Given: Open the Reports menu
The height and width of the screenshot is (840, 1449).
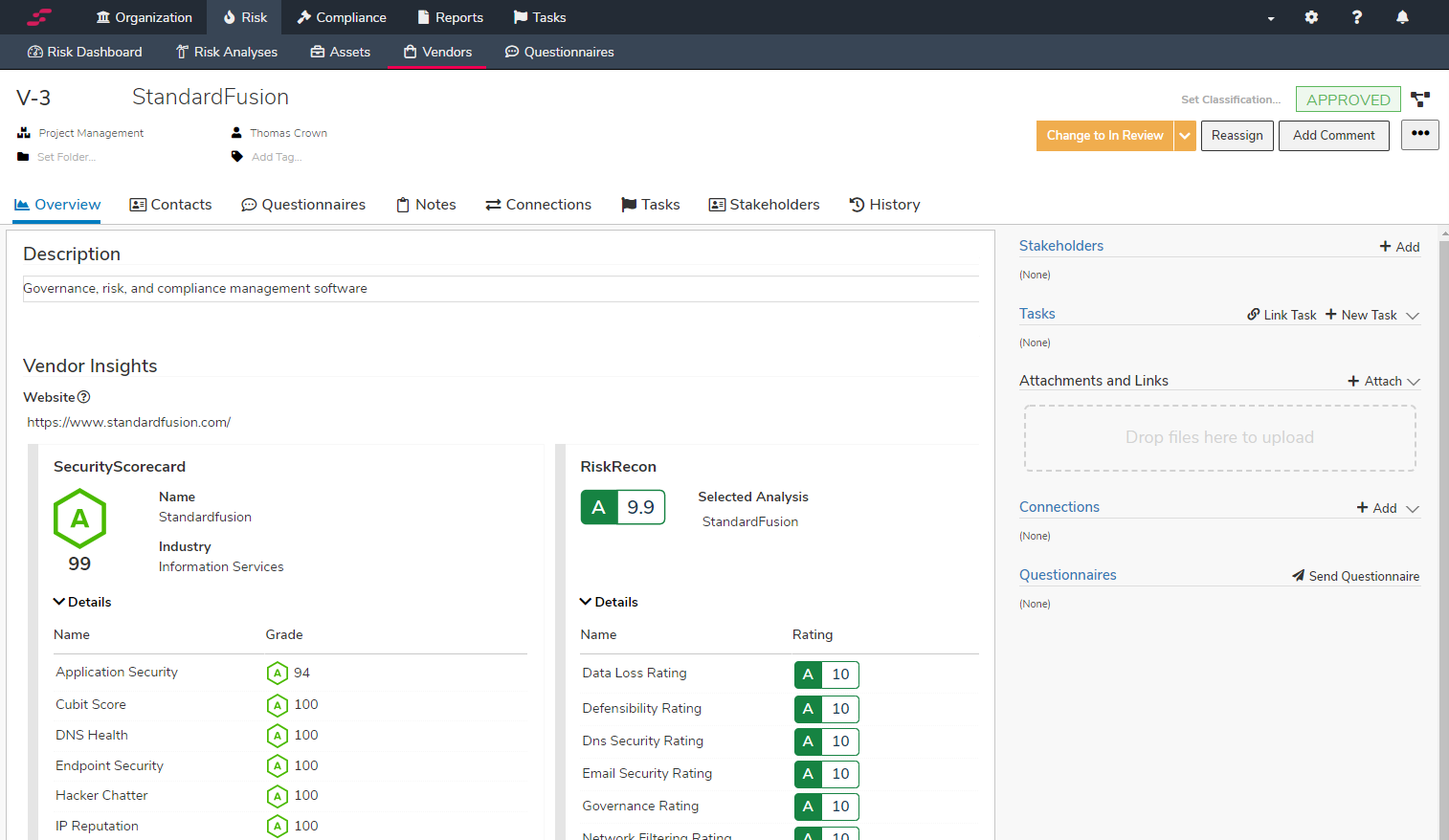Looking at the screenshot, I should click(x=450, y=17).
